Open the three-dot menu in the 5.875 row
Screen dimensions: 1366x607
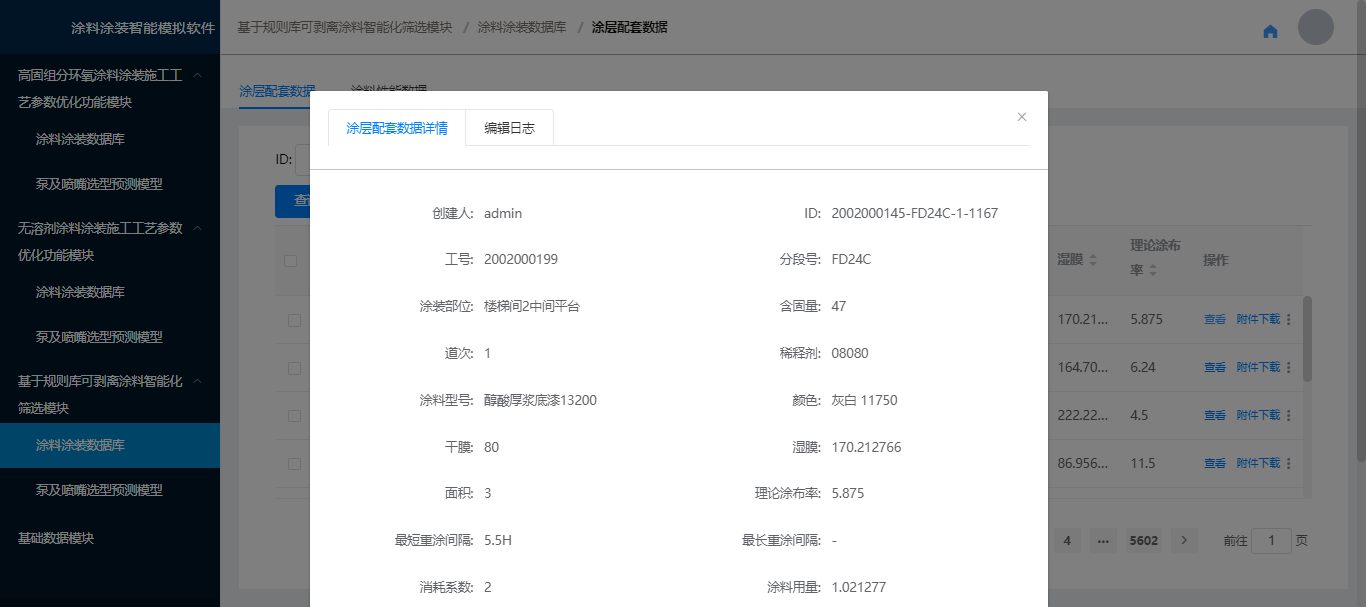[x=1288, y=320]
